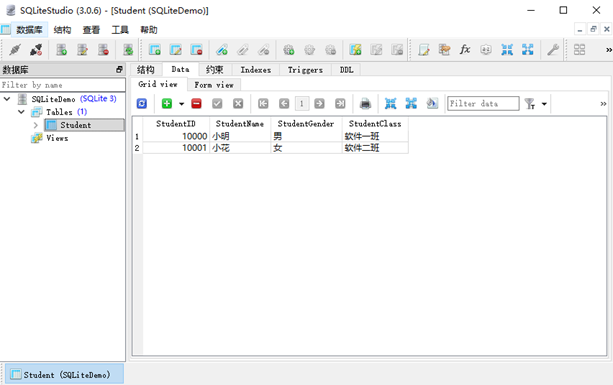Viewport: 613px width, 385px height.
Task: Insert a new row with green plus
Action: 167,104
